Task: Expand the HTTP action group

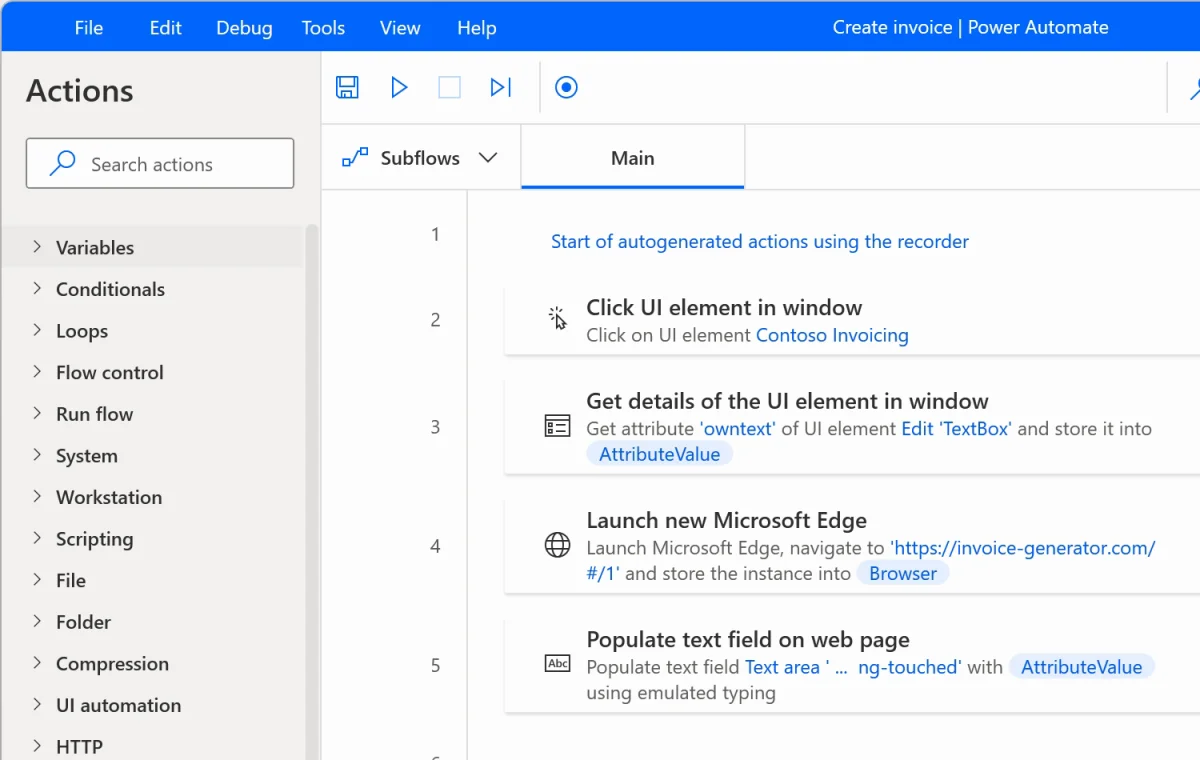Action: 37,746
